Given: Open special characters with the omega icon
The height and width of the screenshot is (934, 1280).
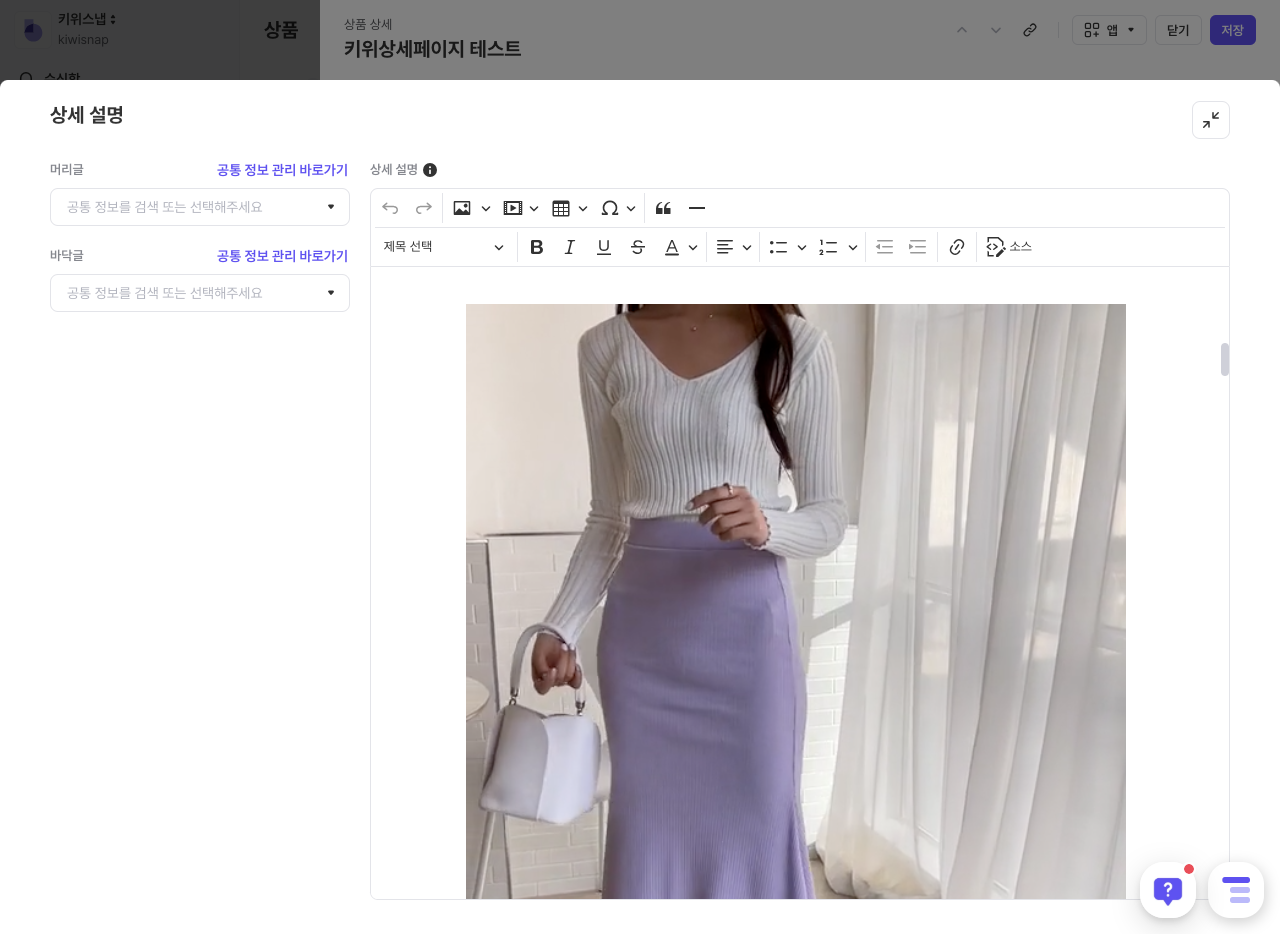Looking at the screenshot, I should (x=610, y=208).
